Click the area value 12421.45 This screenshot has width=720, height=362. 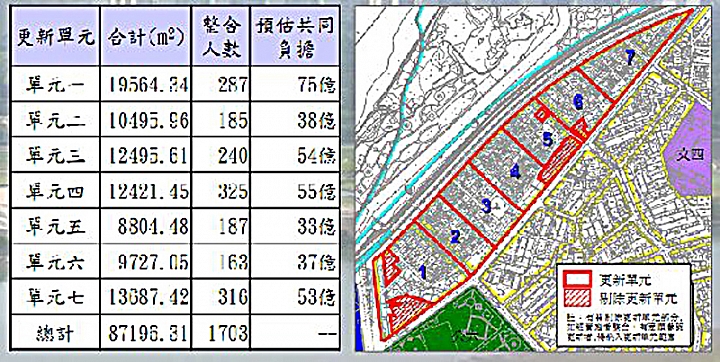pyautogui.click(x=149, y=191)
